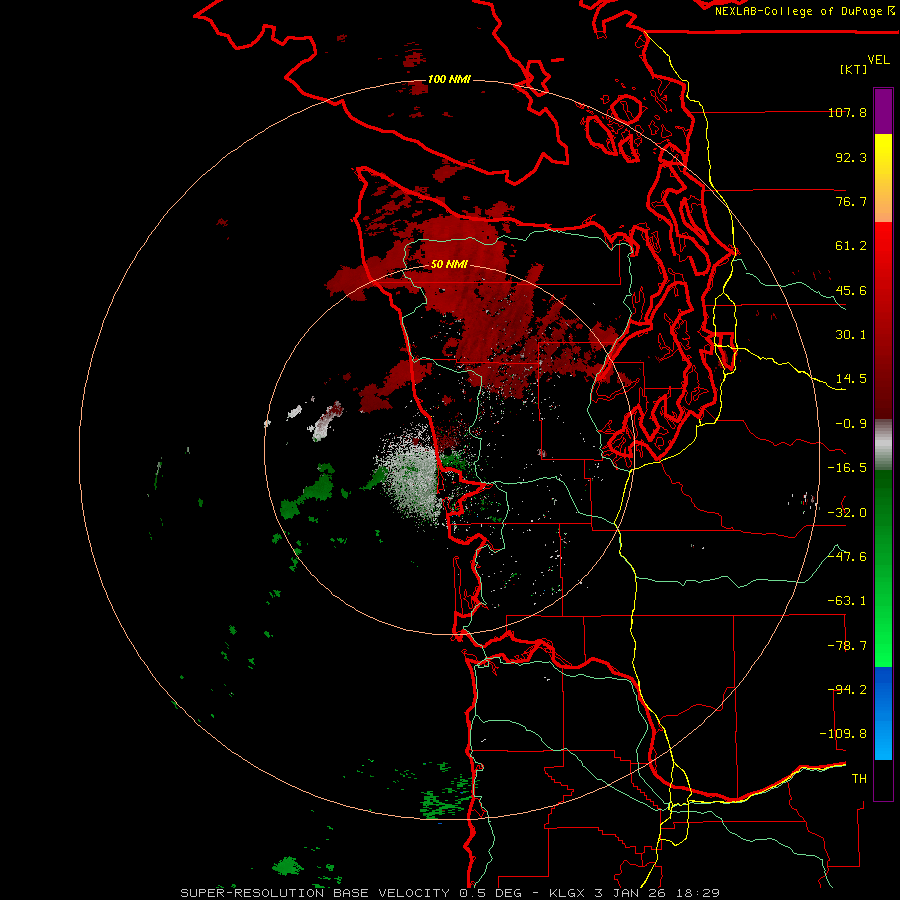The image size is (900, 900).
Task: Click the large red outbound velocity area
Action: 482,298
